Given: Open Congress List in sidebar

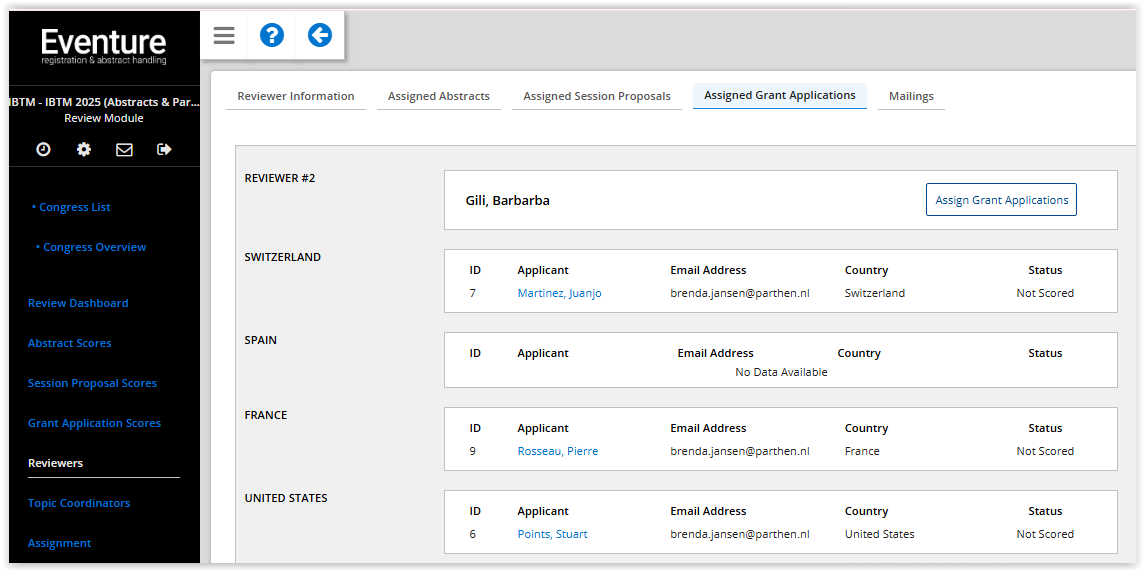Looking at the screenshot, I should (72, 207).
